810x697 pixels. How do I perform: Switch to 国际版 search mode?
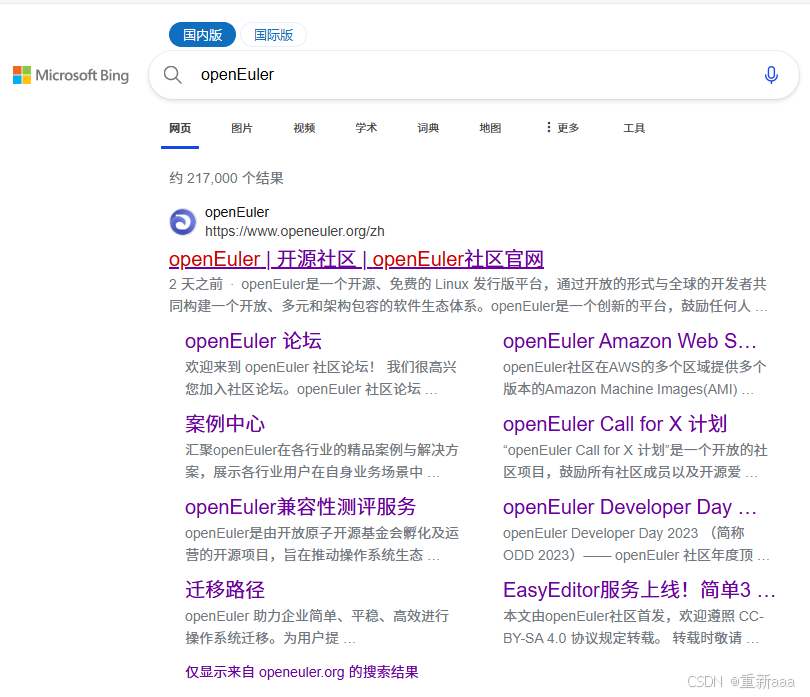tap(273, 35)
